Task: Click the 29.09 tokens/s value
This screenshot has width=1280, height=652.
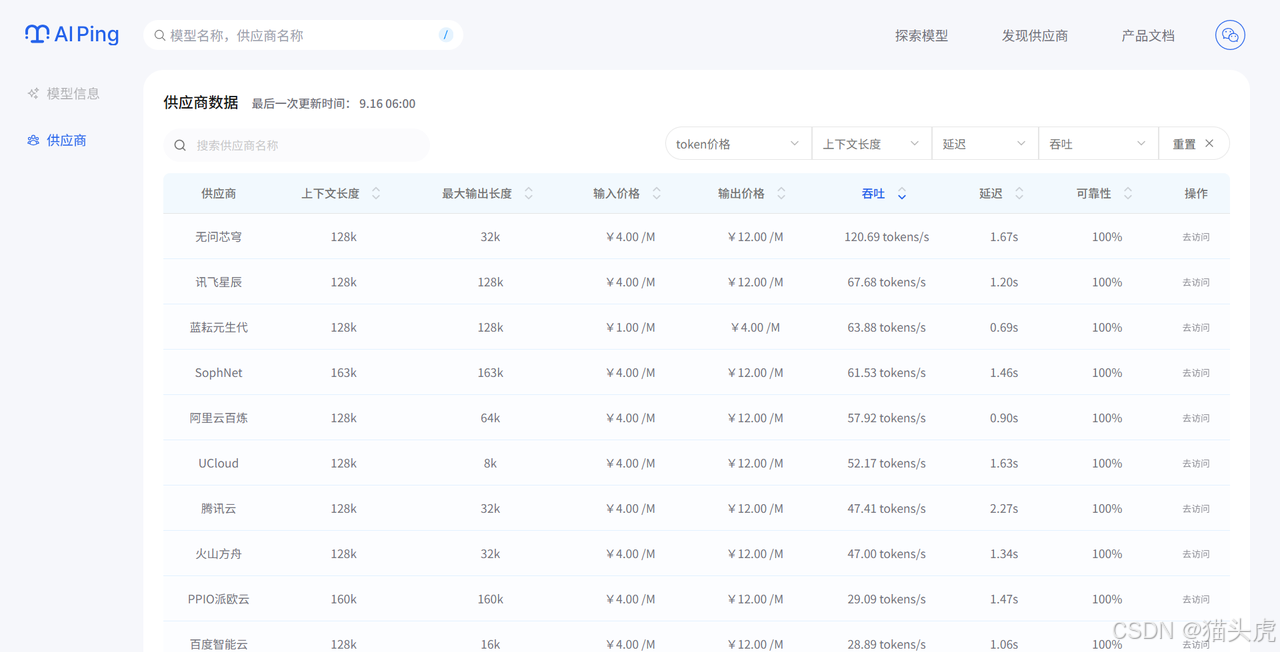Action: 886,599
